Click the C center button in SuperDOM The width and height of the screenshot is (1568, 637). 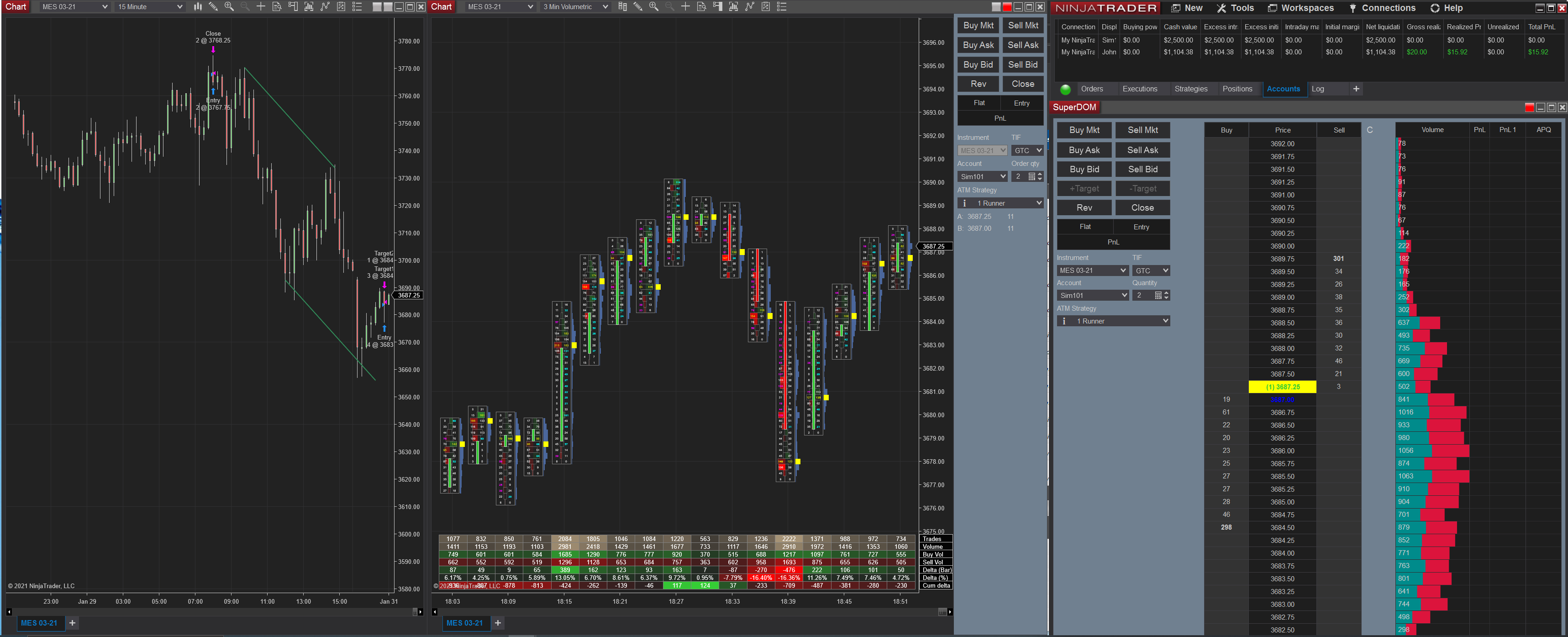coord(1369,130)
